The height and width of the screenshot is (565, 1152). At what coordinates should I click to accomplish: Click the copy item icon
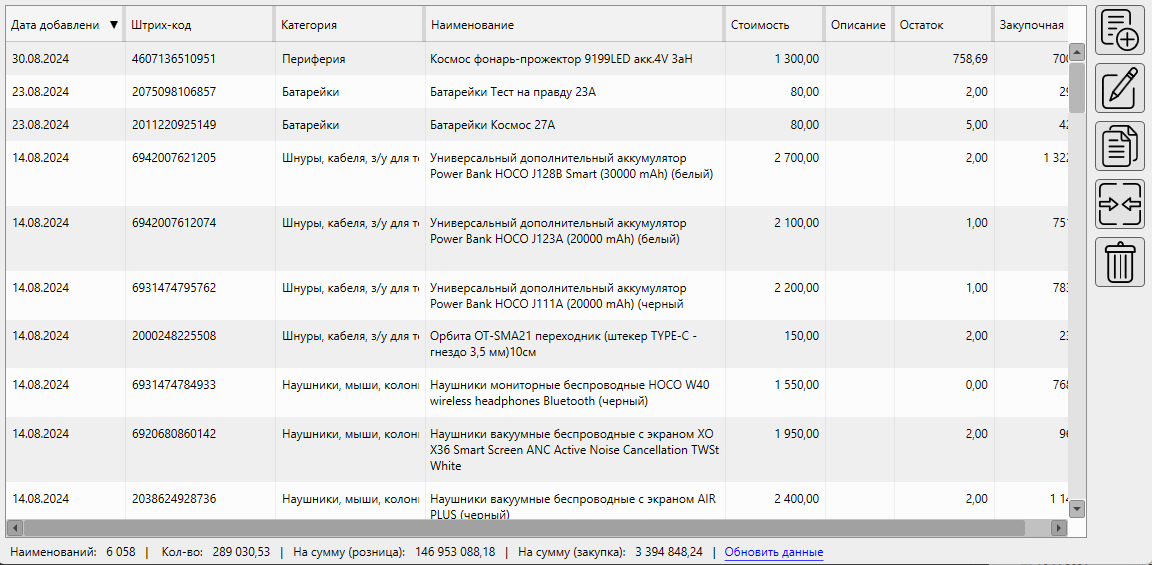pyautogui.click(x=1120, y=146)
